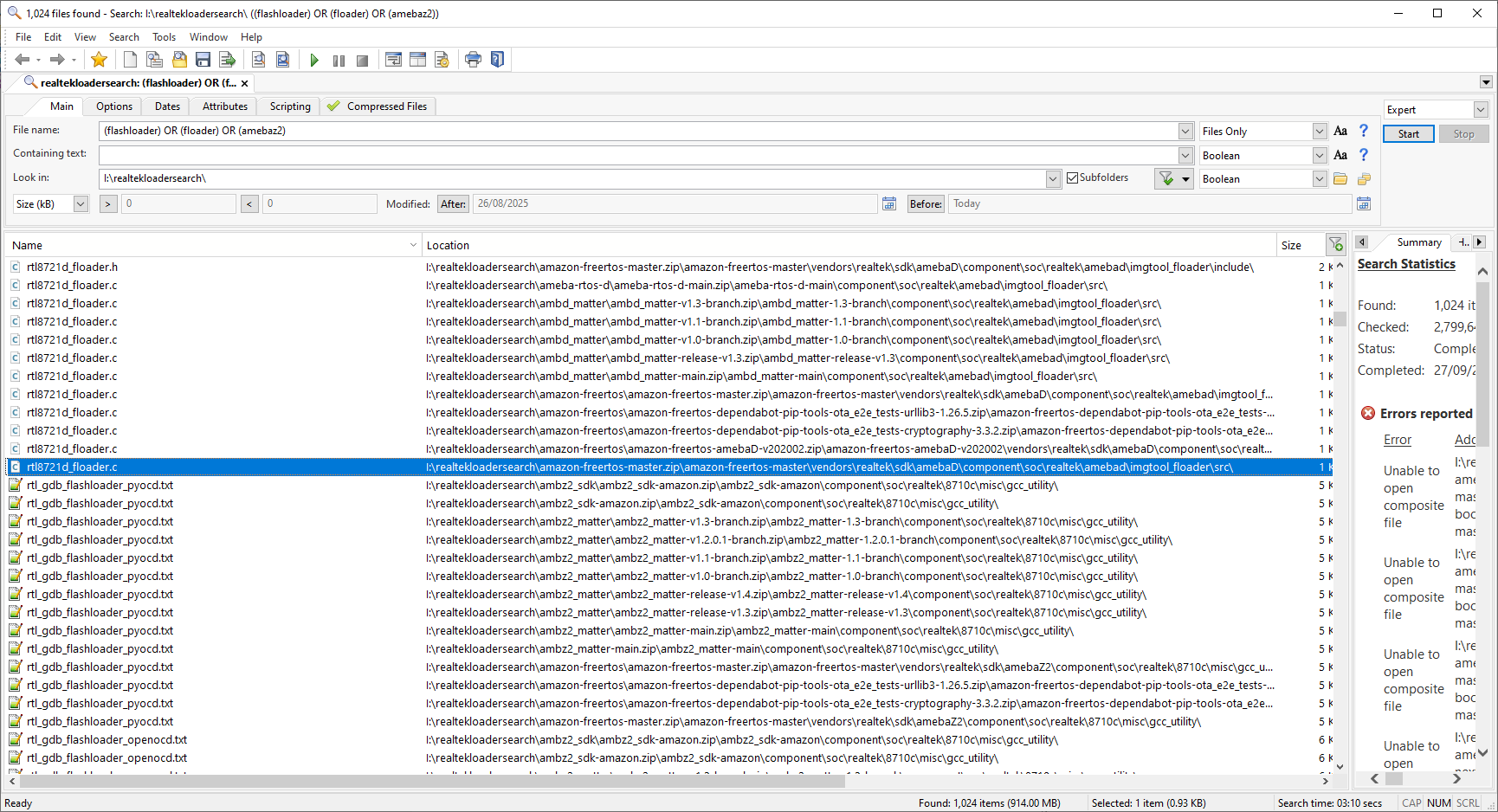Sort results by Location column header
Screen dimensions: 1498x812
point(849,246)
